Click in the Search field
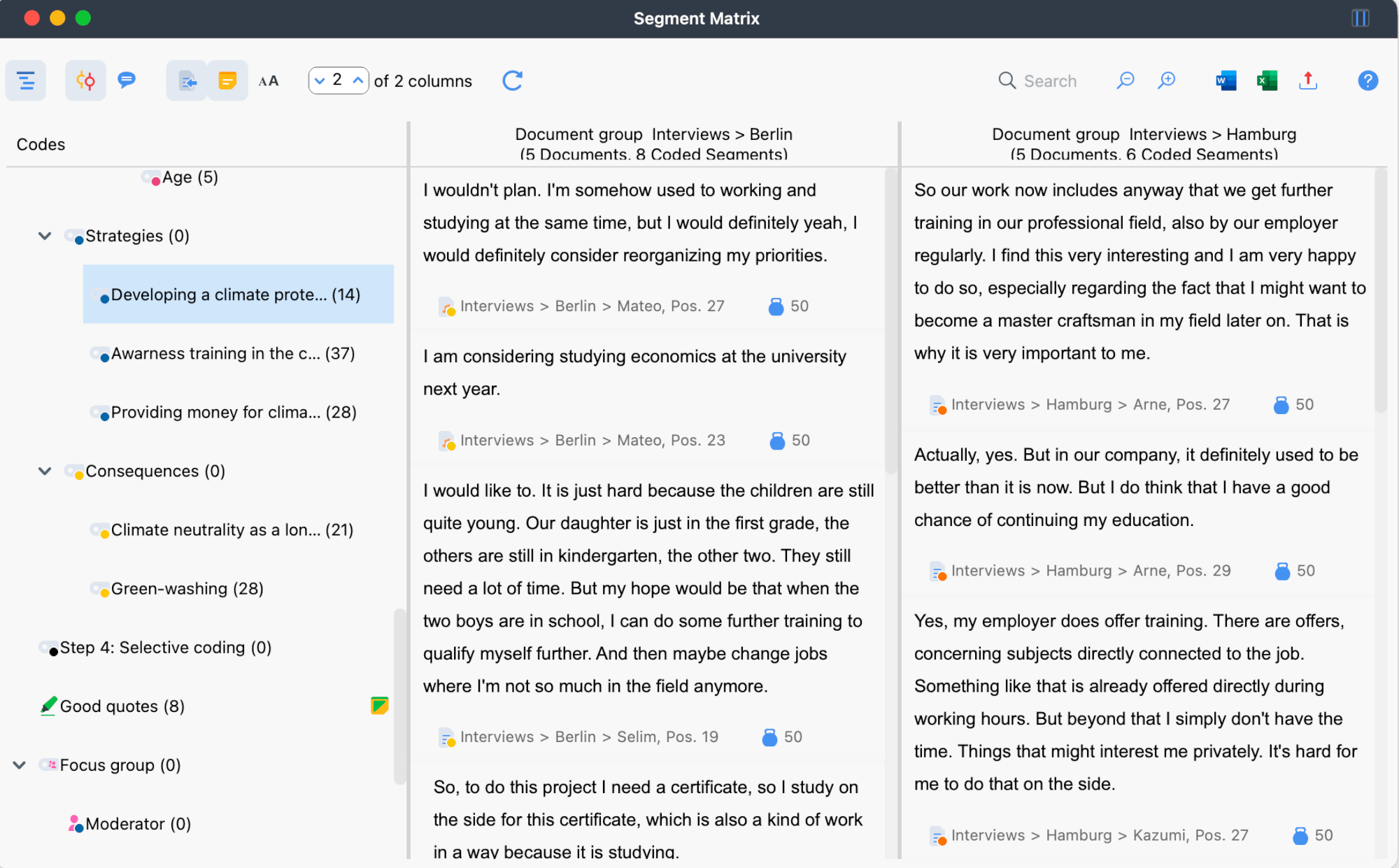The height and width of the screenshot is (868, 1399). point(1049,81)
